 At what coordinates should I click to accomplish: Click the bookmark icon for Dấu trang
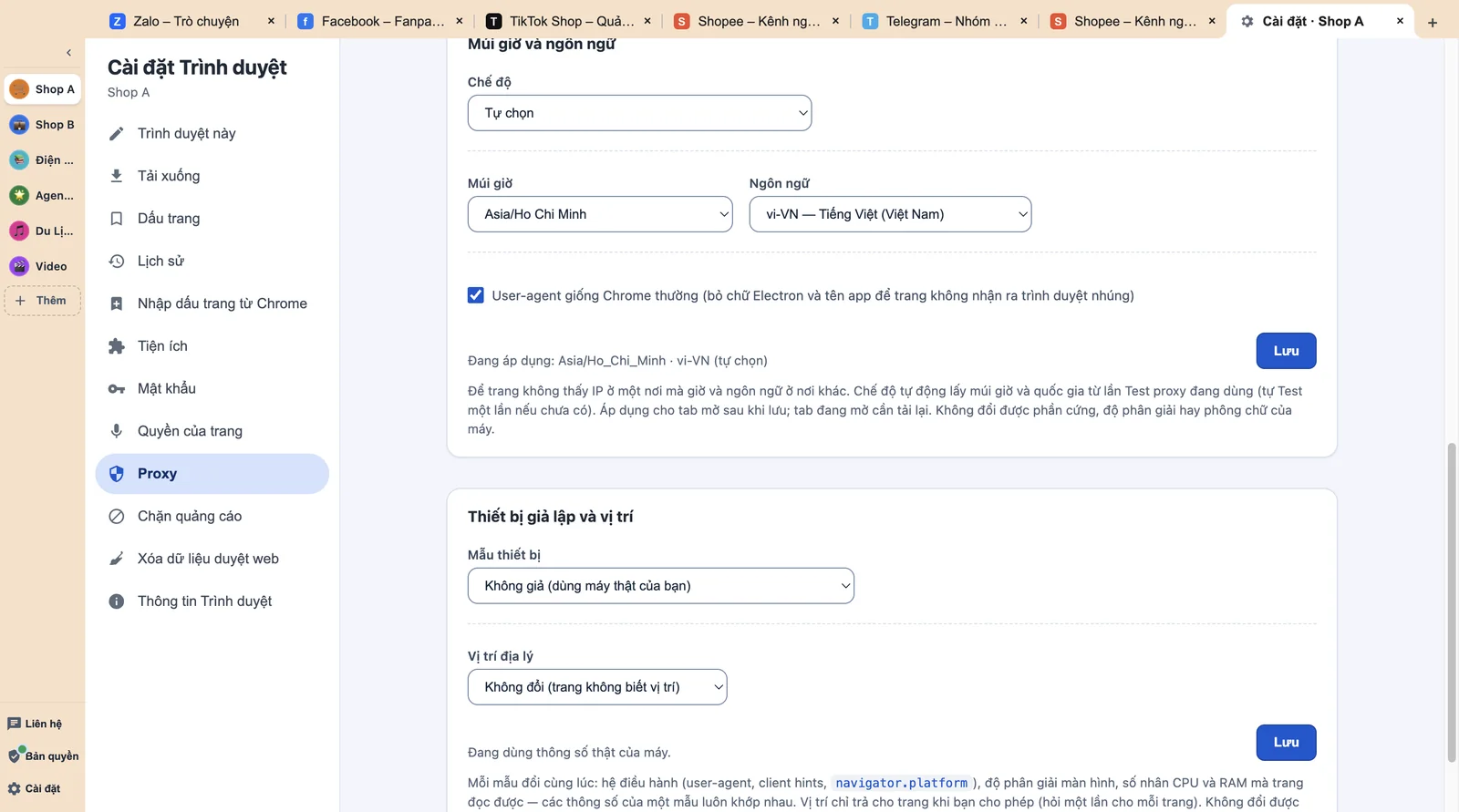[x=117, y=219]
